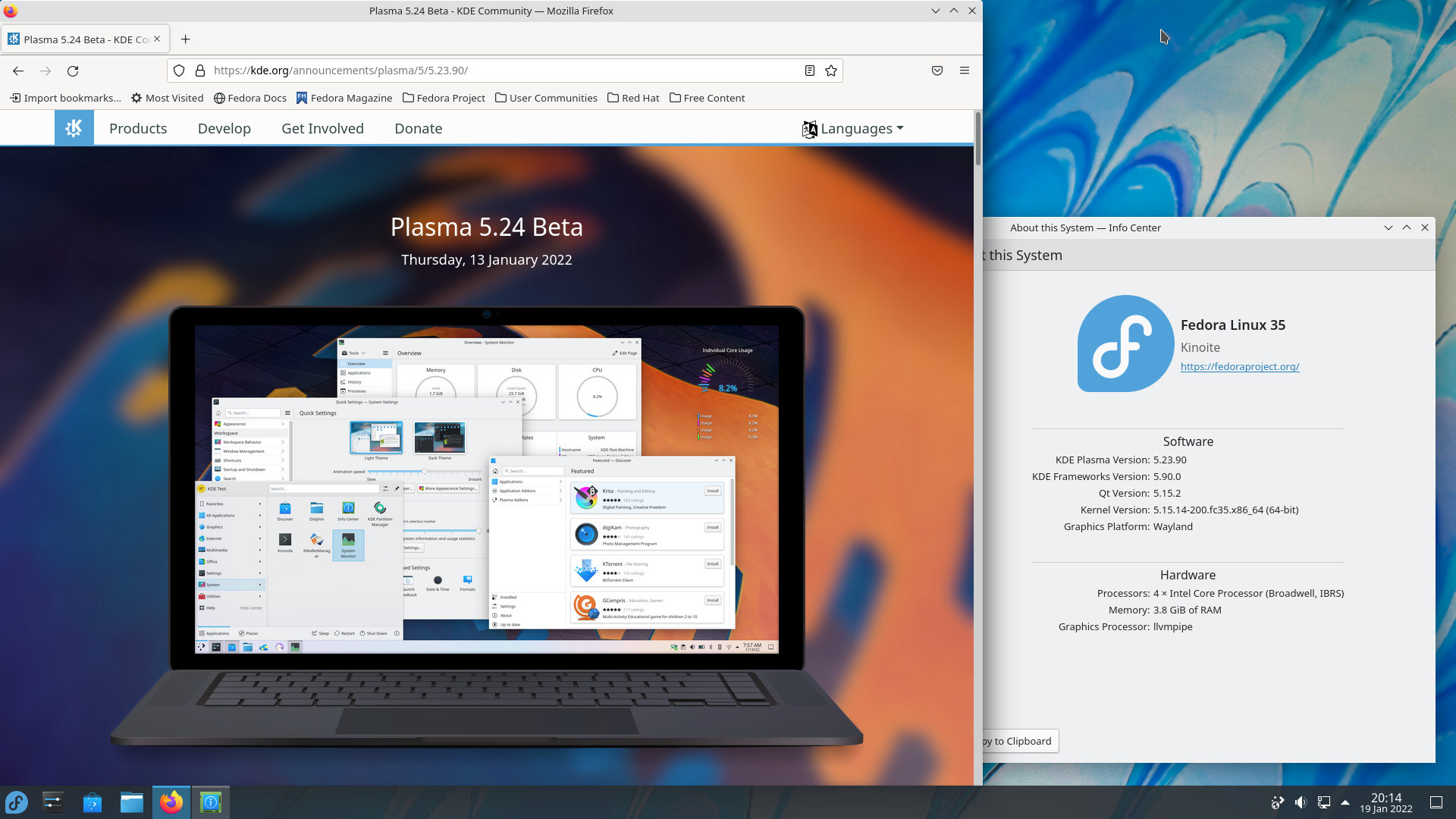
Task: Open the Products menu on KDE website
Action: [x=137, y=128]
